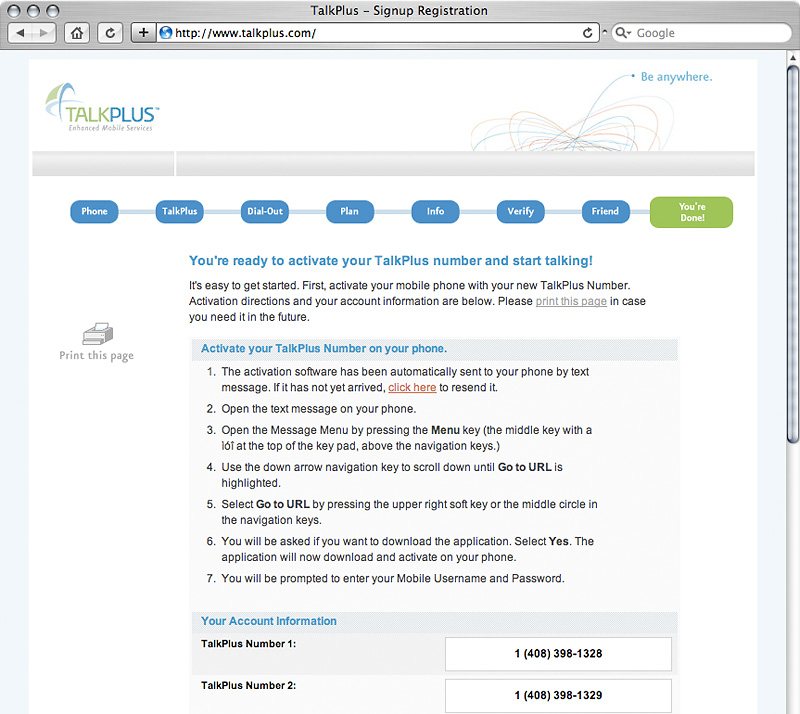800x714 pixels.
Task: Go to the TalkPlus signup step
Action: pyautogui.click(x=180, y=211)
